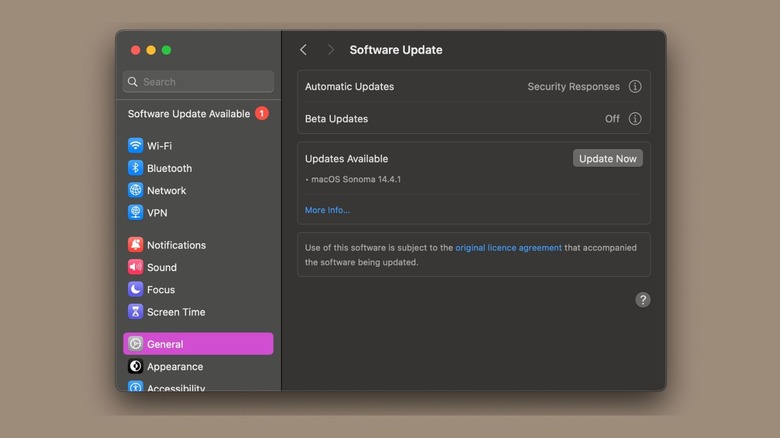Click the Search field in sidebar
780x438 pixels.
coord(198,82)
